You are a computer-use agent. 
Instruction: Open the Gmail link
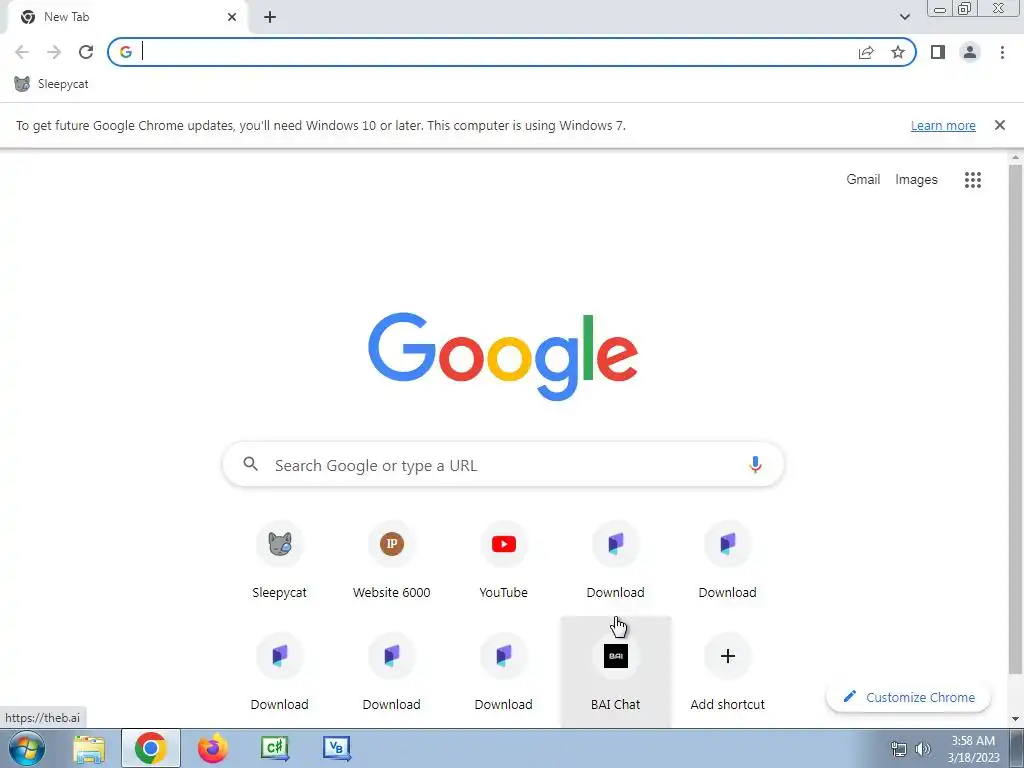coord(863,179)
